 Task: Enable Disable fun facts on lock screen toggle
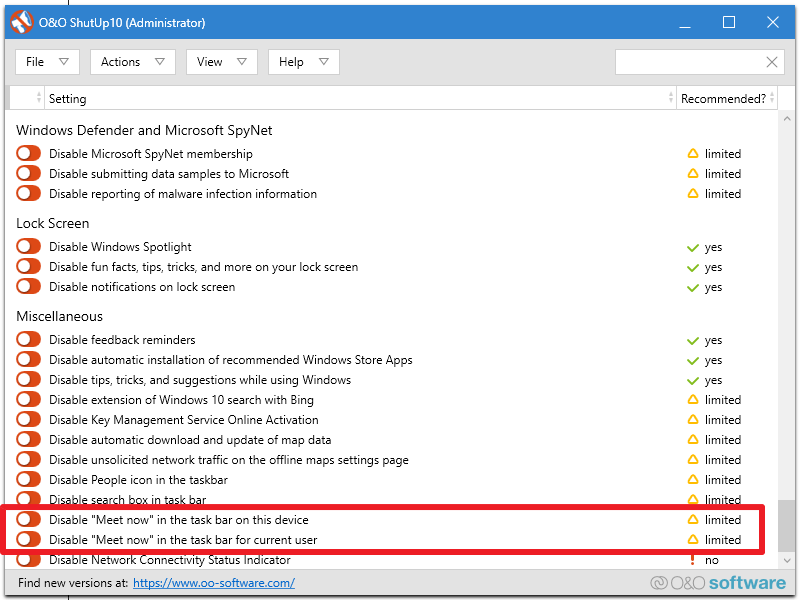[28, 266]
